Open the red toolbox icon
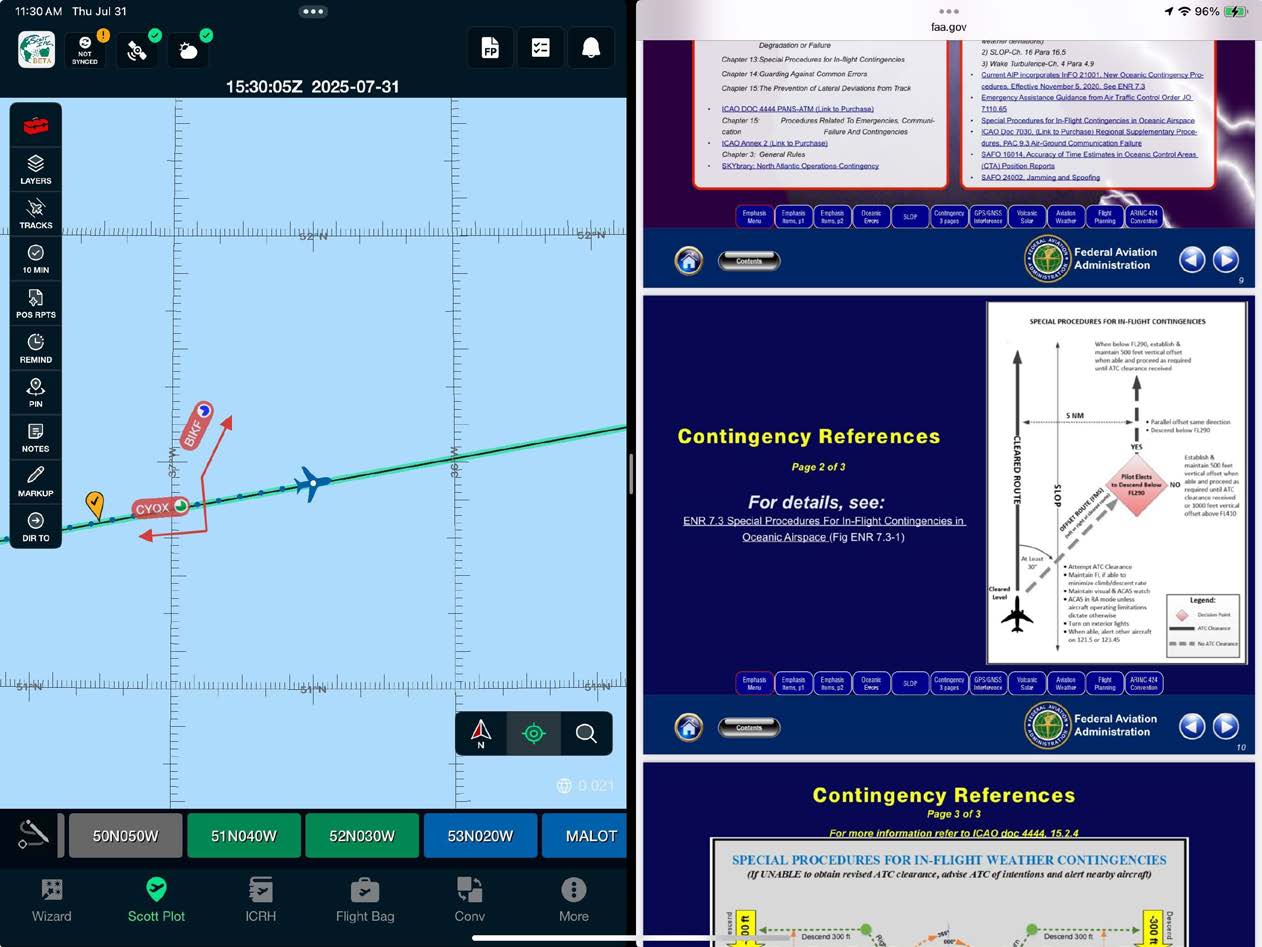This screenshot has height=947, width=1262. point(36,126)
